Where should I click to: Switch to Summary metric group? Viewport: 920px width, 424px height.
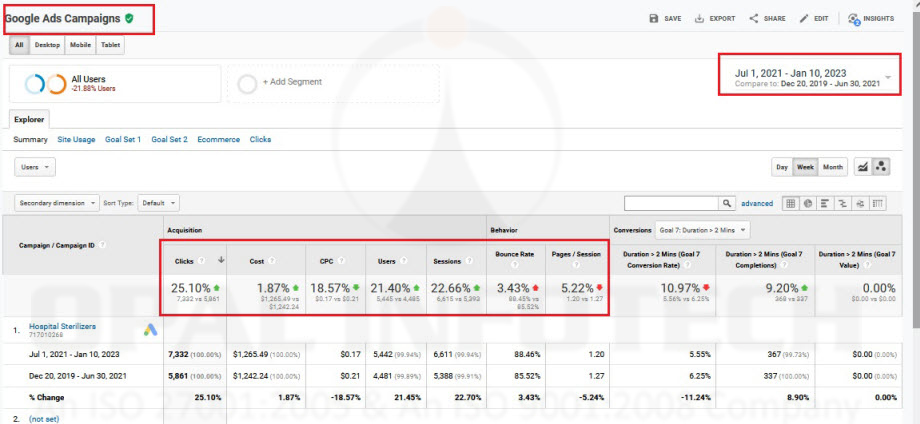31,140
